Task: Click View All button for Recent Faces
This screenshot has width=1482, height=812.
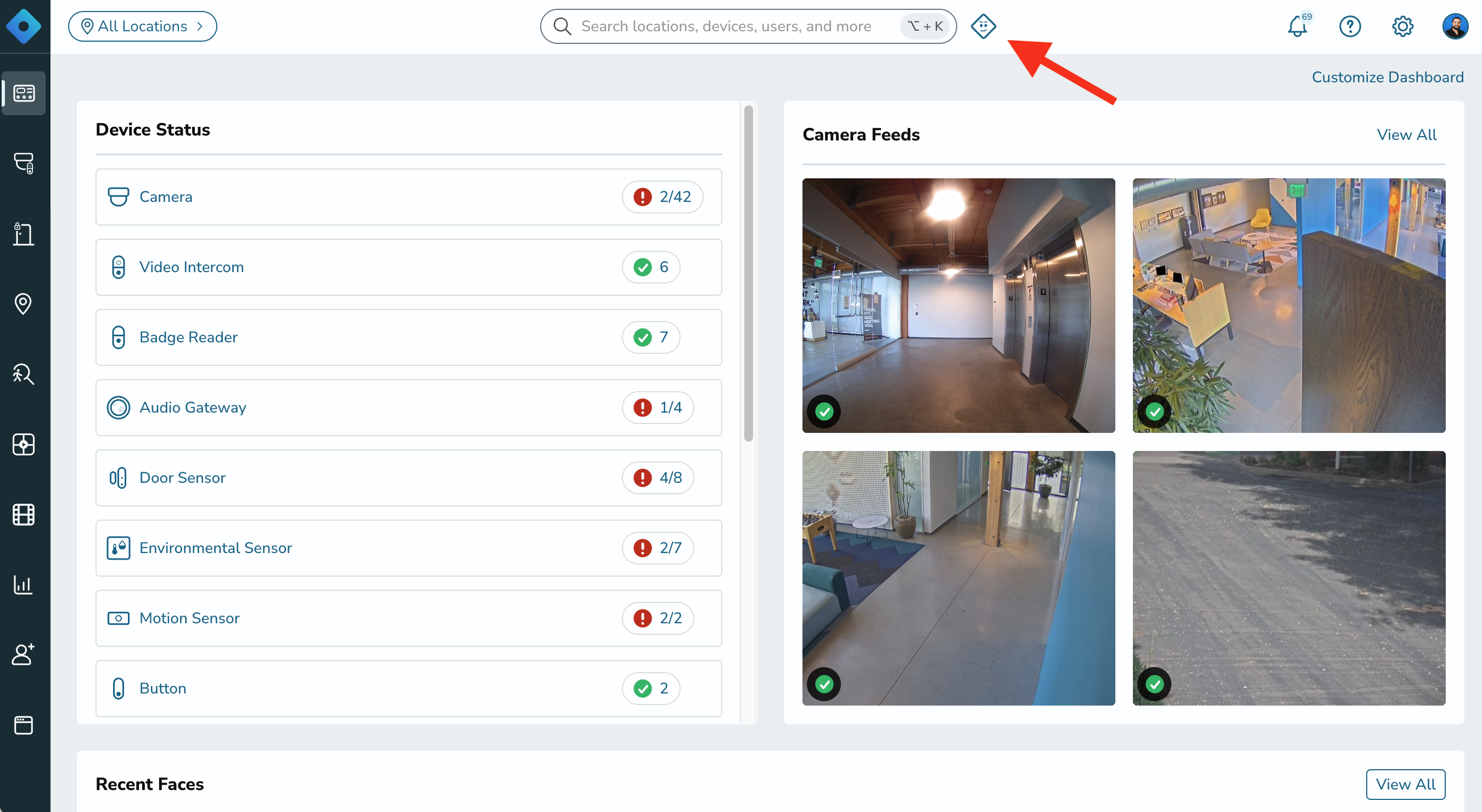Action: point(1405,785)
